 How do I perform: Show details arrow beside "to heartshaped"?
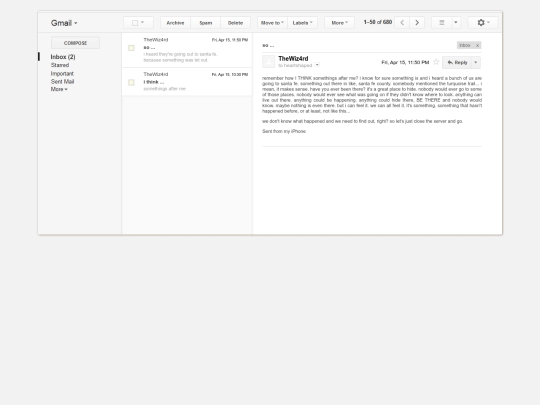317,65
